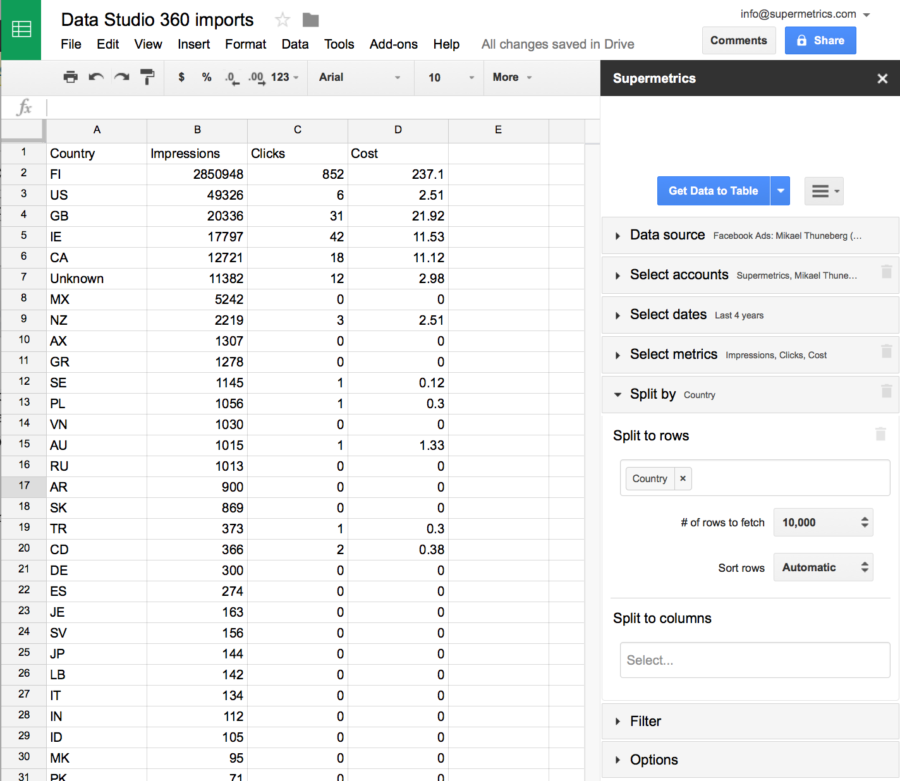This screenshot has width=900, height=781.
Task: Open the number format 123 dropdown
Action: coord(285,77)
